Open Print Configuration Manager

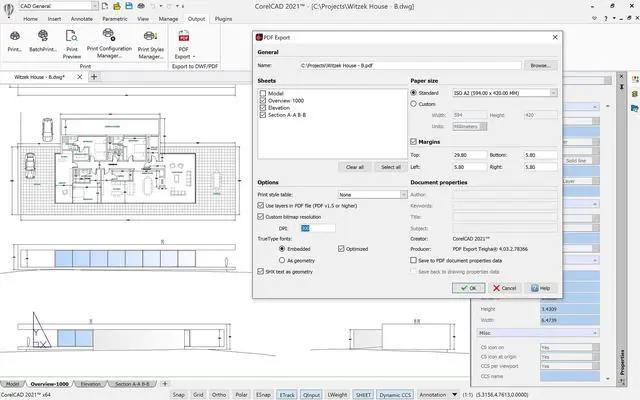click(109, 44)
